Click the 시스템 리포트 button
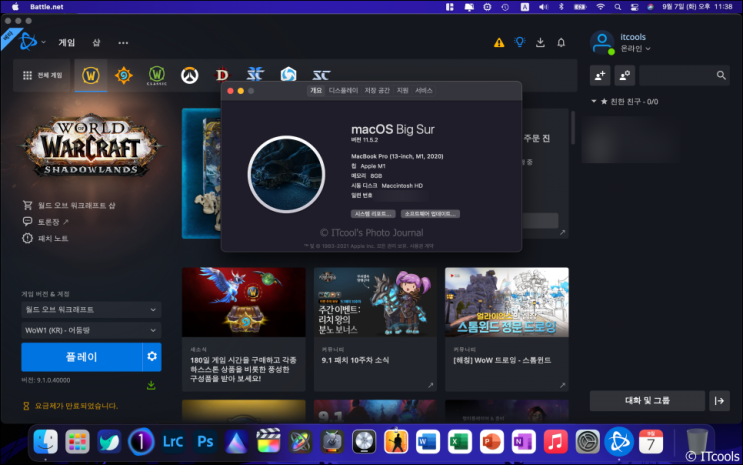Image resolution: width=743 pixels, height=465 pixels. 373,214
